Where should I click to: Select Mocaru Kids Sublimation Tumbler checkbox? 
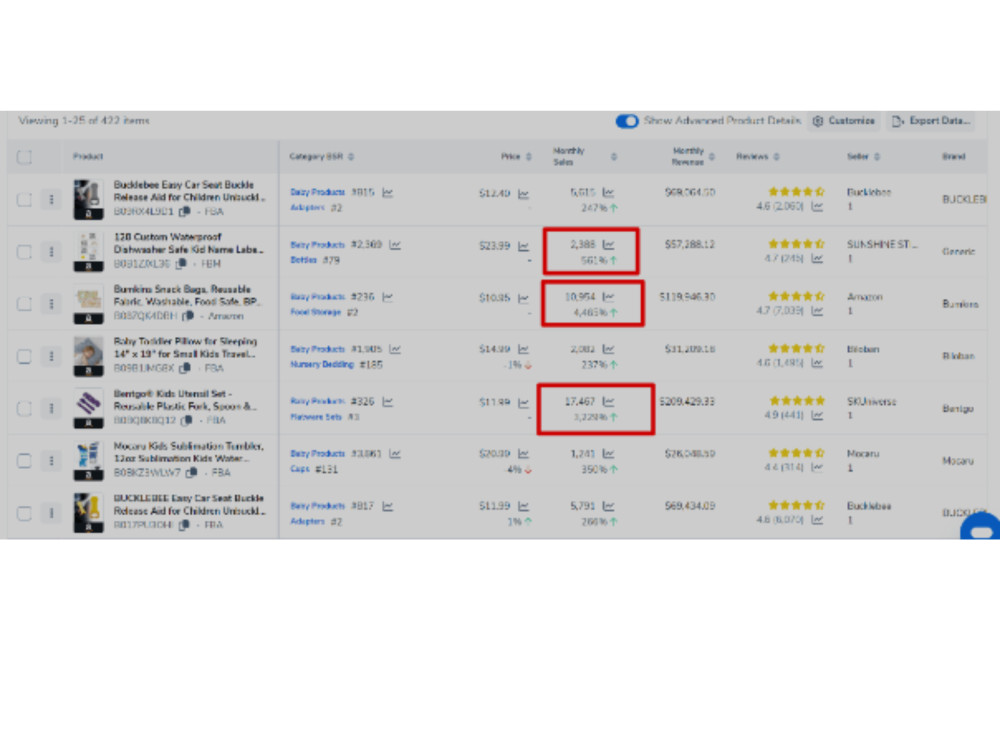tap(24, 461)
